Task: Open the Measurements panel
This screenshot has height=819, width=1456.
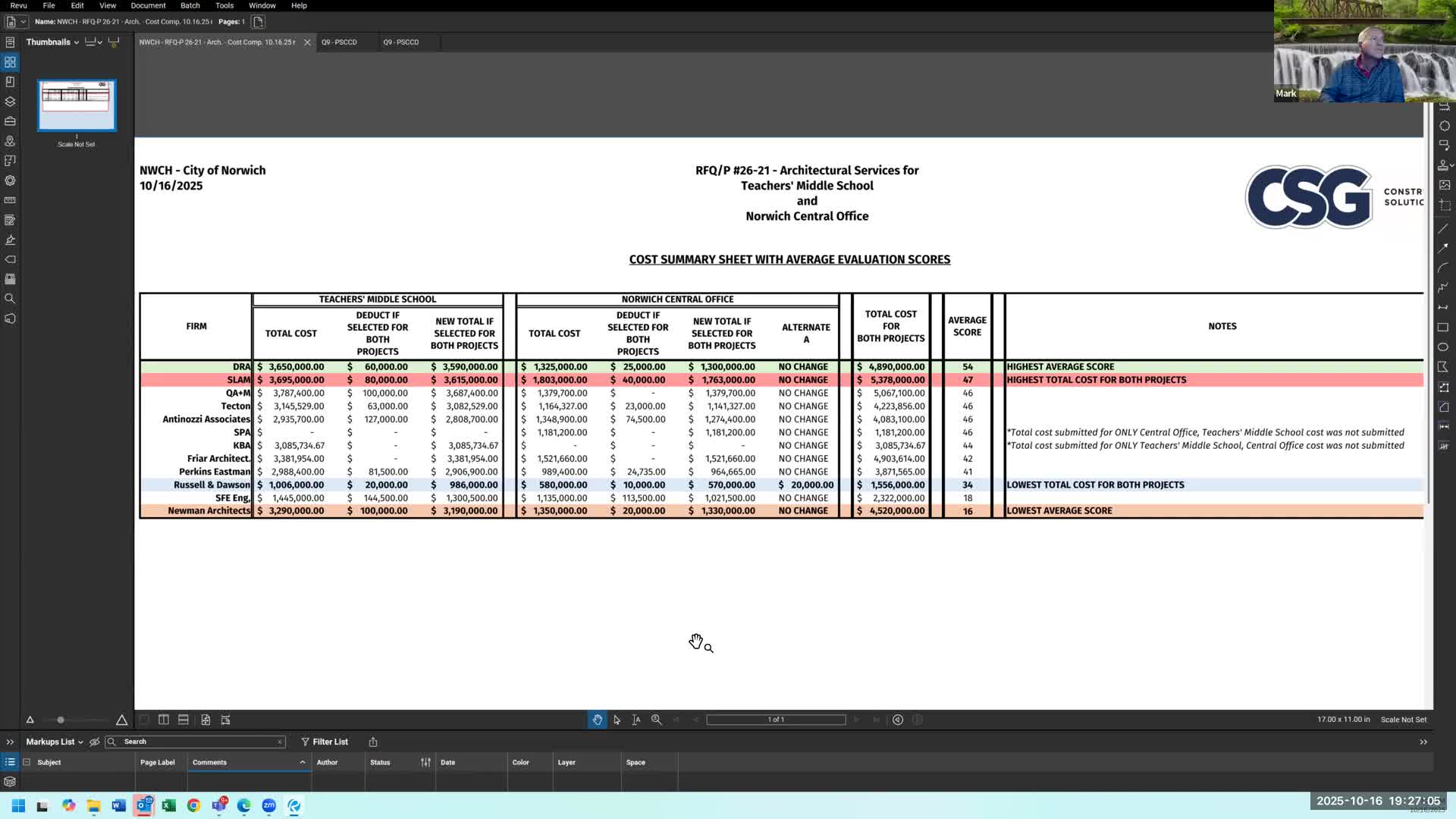Action: 10,200
